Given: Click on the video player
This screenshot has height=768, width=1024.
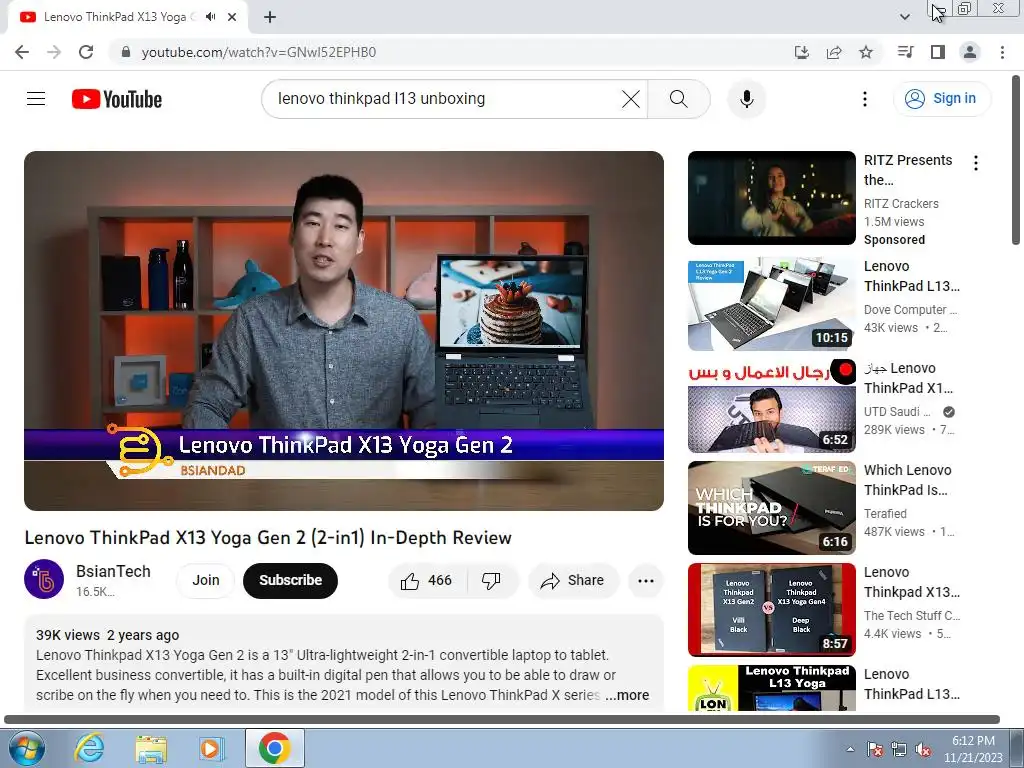Looking at the screenshot, I should pyautogui.click(x=344, y=330).
